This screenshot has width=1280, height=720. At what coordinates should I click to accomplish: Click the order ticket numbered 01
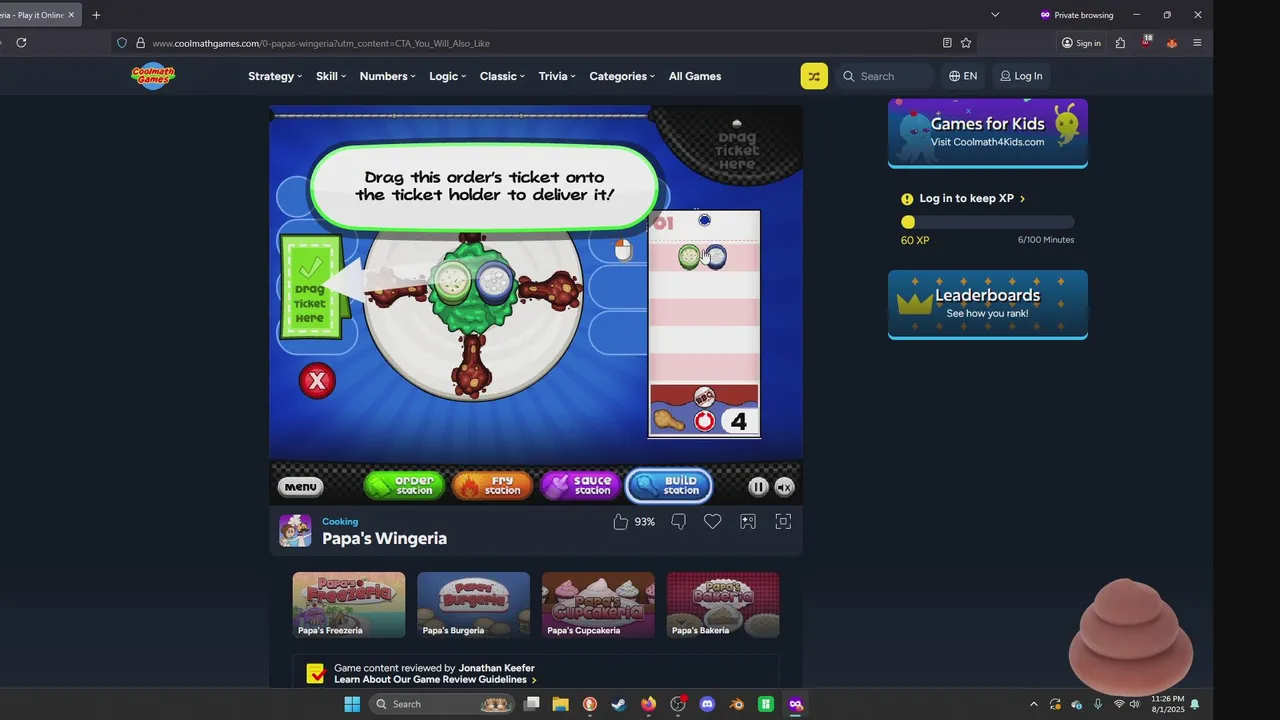click(x=704, y=323)
